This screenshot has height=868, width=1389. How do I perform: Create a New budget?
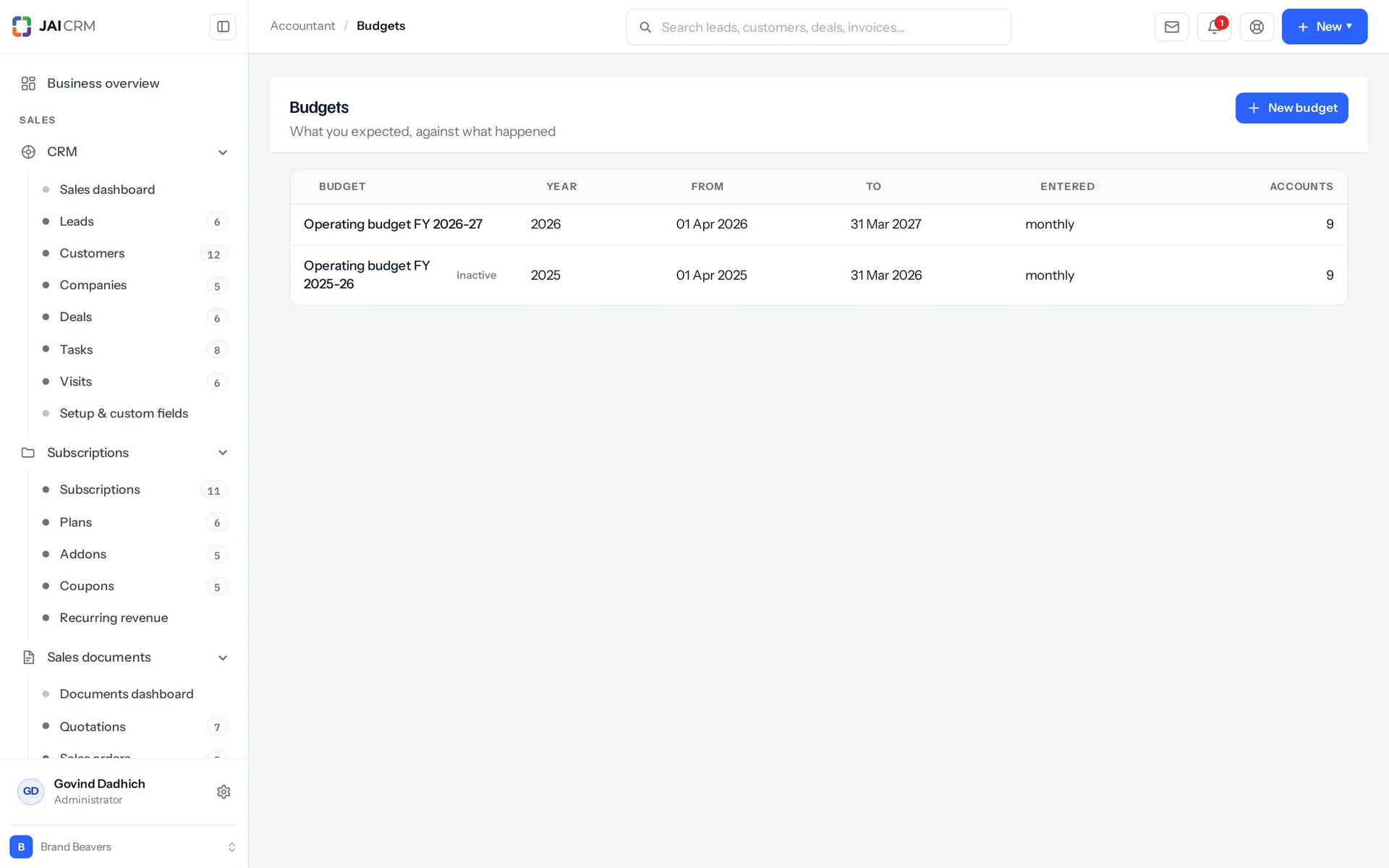tap(1291, 108)
